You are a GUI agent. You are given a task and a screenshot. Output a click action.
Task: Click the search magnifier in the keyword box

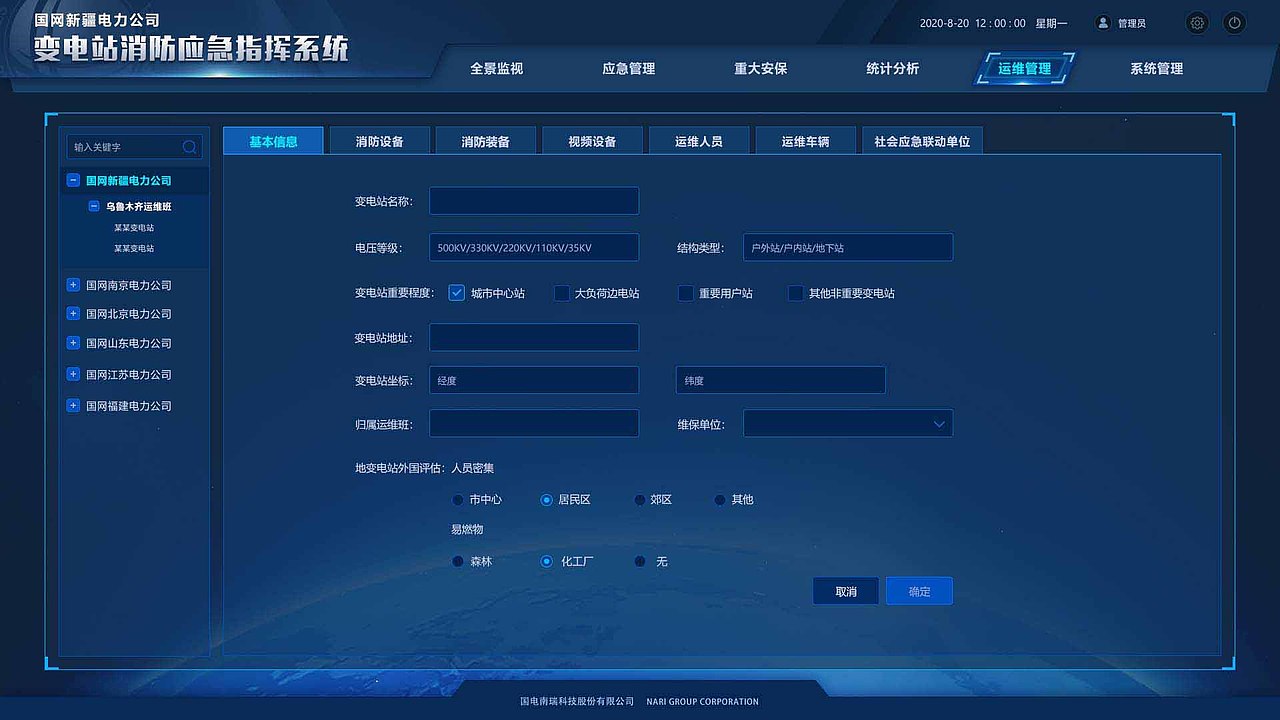click(189, 146)
